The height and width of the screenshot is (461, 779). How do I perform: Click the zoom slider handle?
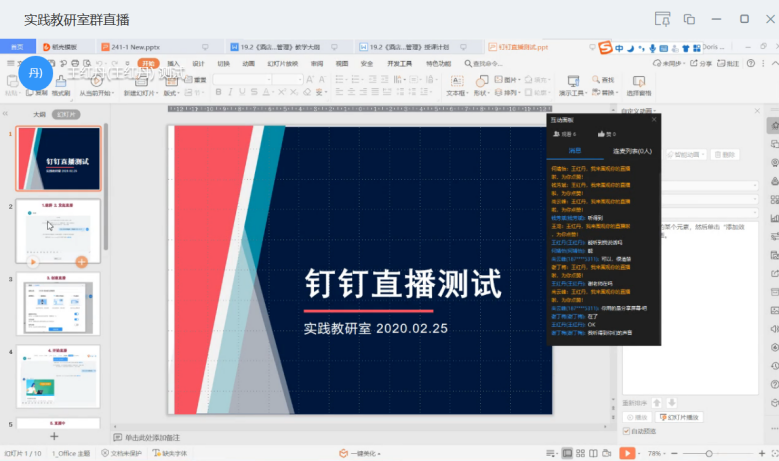coord(709,453)
